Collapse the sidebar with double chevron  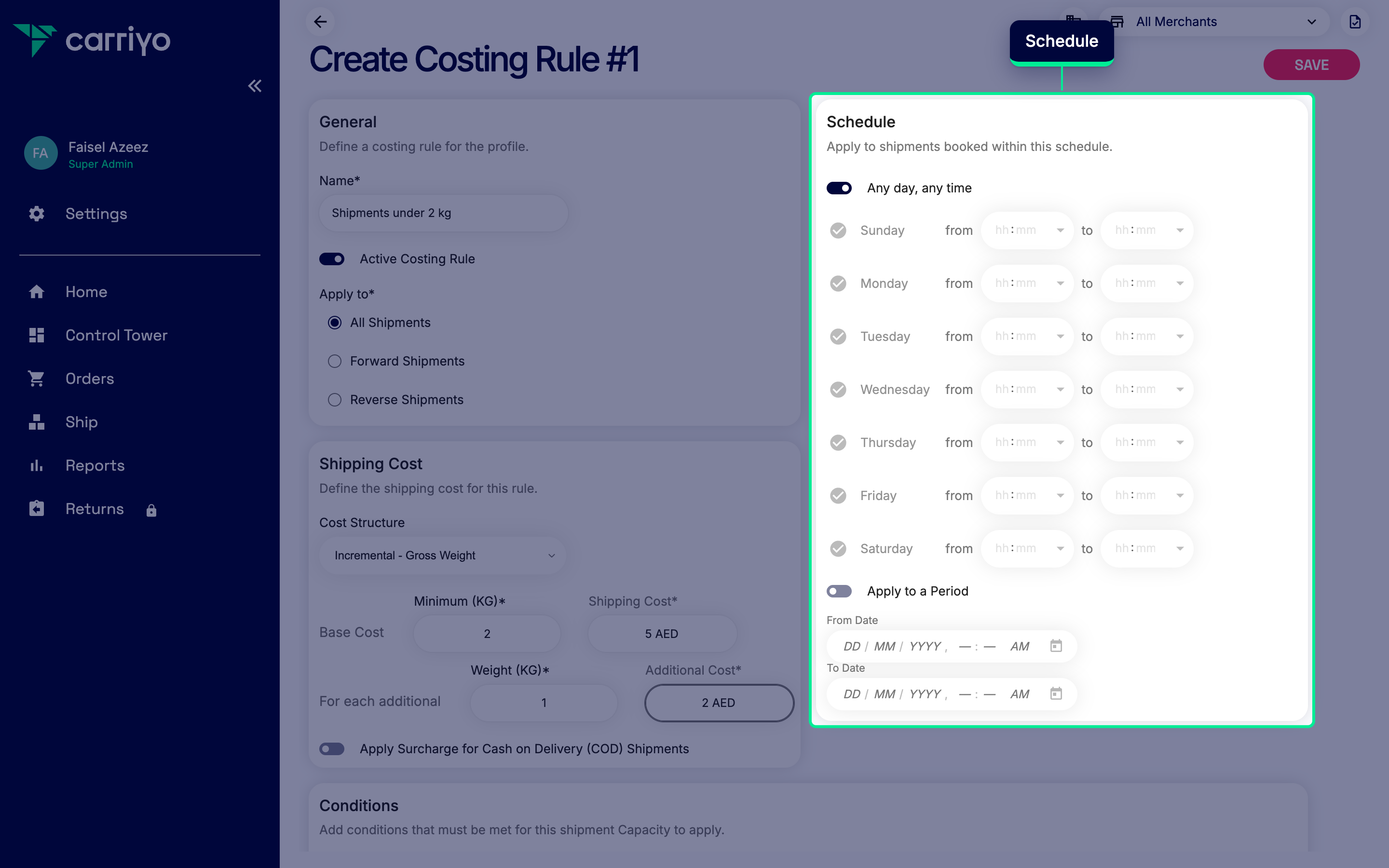pos(255,86)
